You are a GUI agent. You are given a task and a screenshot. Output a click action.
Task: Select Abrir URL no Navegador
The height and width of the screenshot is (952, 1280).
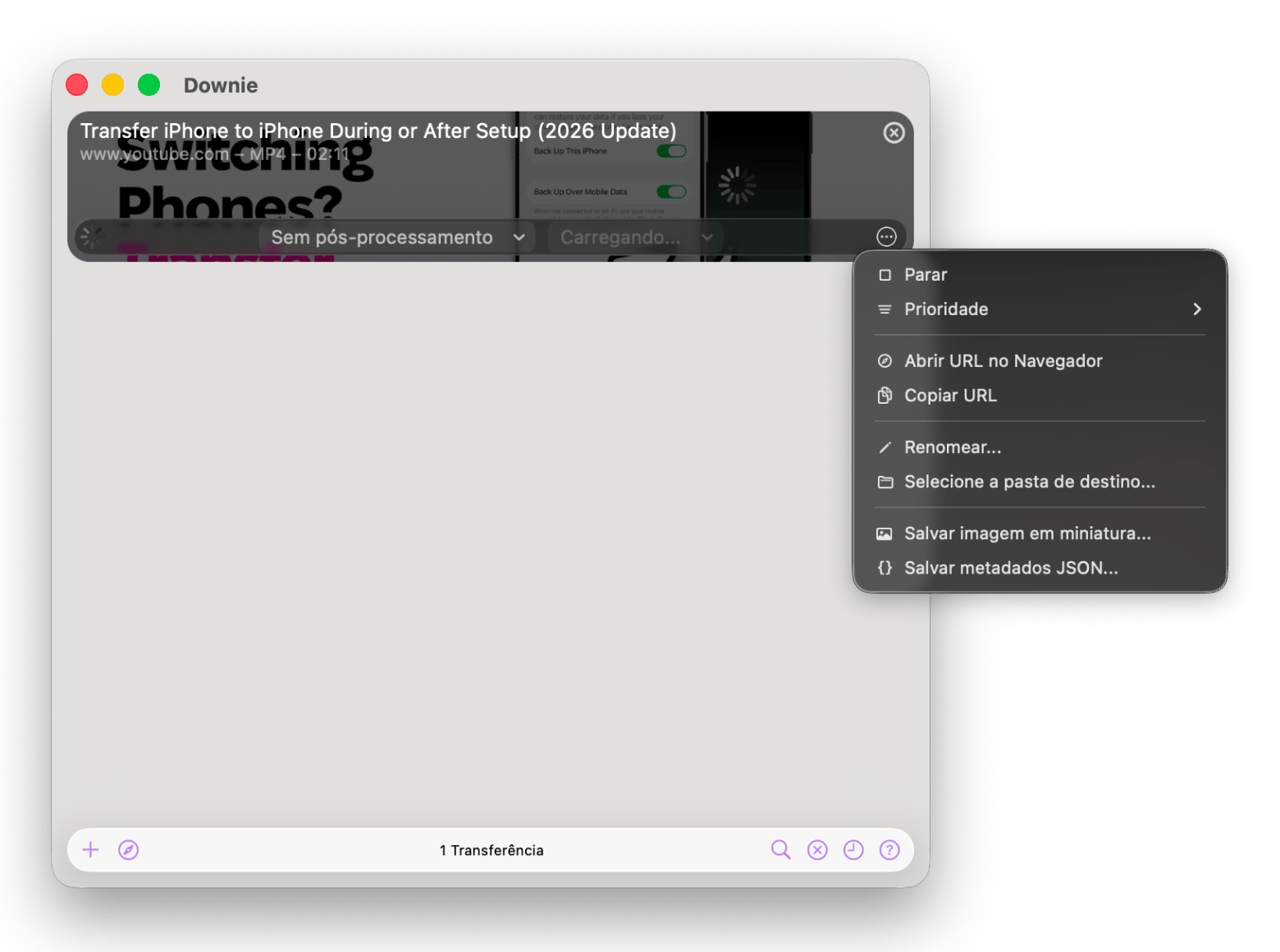(x=1040, y=361)
